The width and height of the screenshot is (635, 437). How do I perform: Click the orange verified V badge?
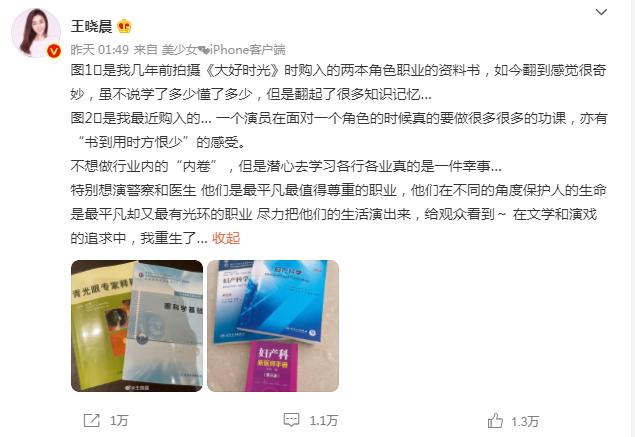point(53,51)
